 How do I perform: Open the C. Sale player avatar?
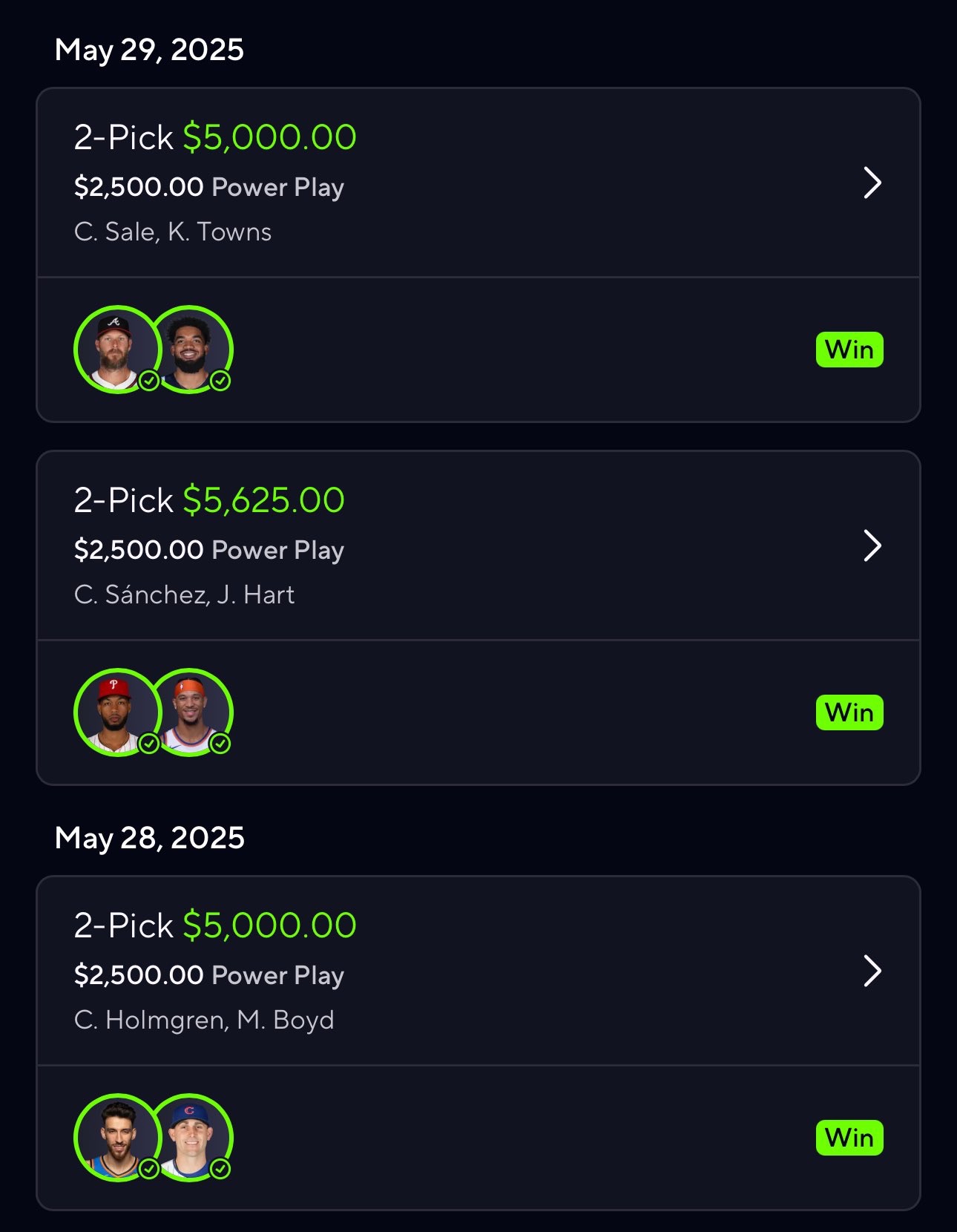point(117,349)
